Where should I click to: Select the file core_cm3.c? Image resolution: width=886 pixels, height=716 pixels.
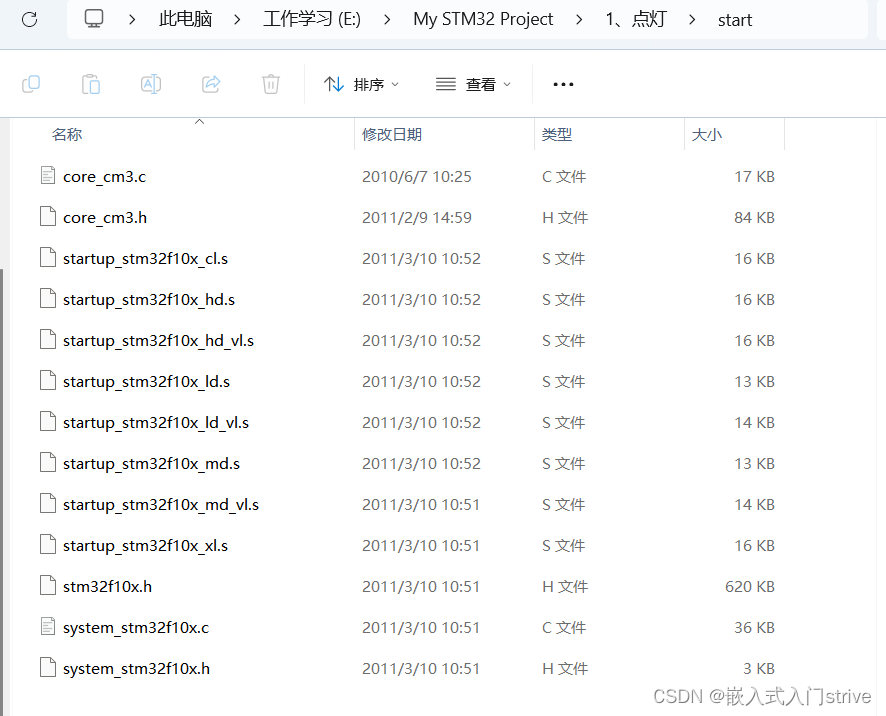105,177
